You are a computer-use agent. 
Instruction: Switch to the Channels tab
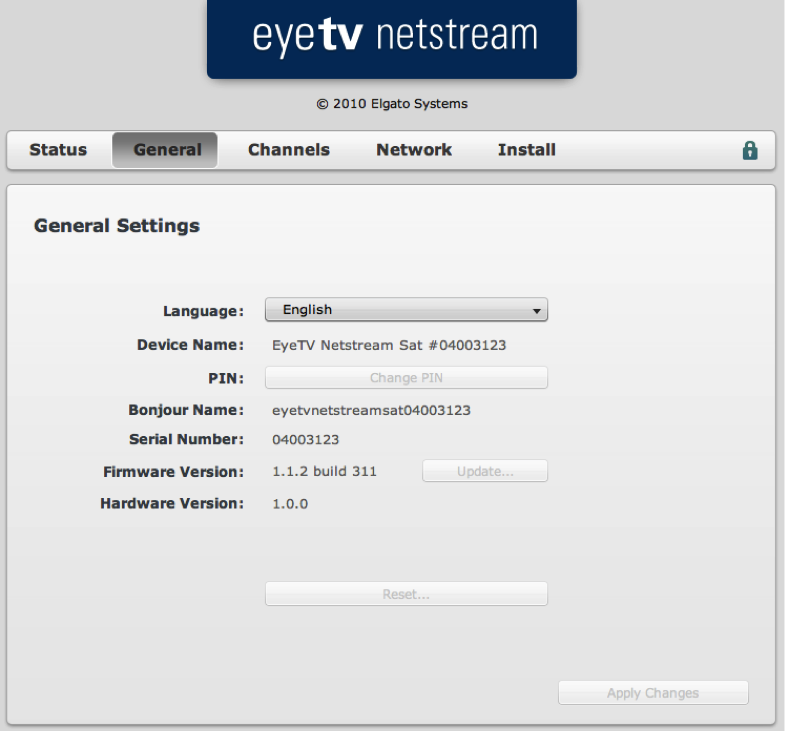(289, 150)
